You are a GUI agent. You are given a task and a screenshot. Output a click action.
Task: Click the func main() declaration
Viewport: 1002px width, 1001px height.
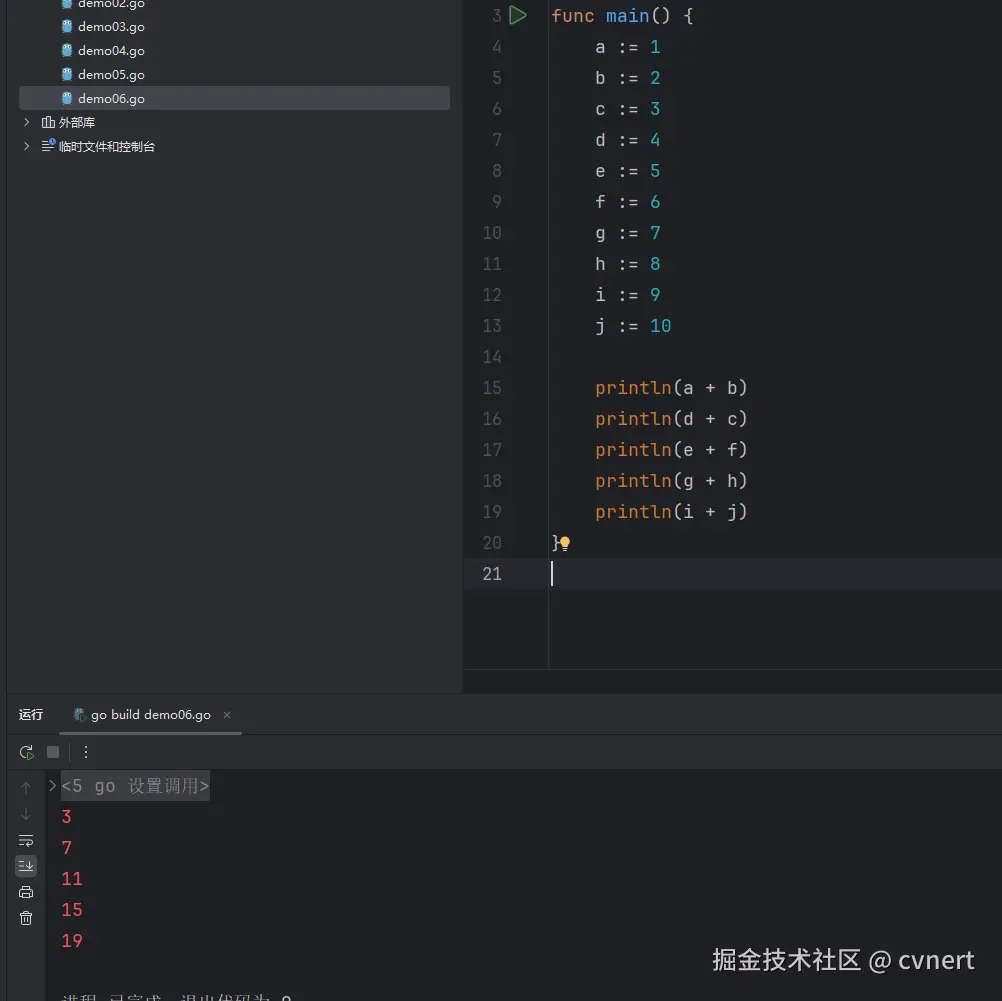click(x=622, y=16)
